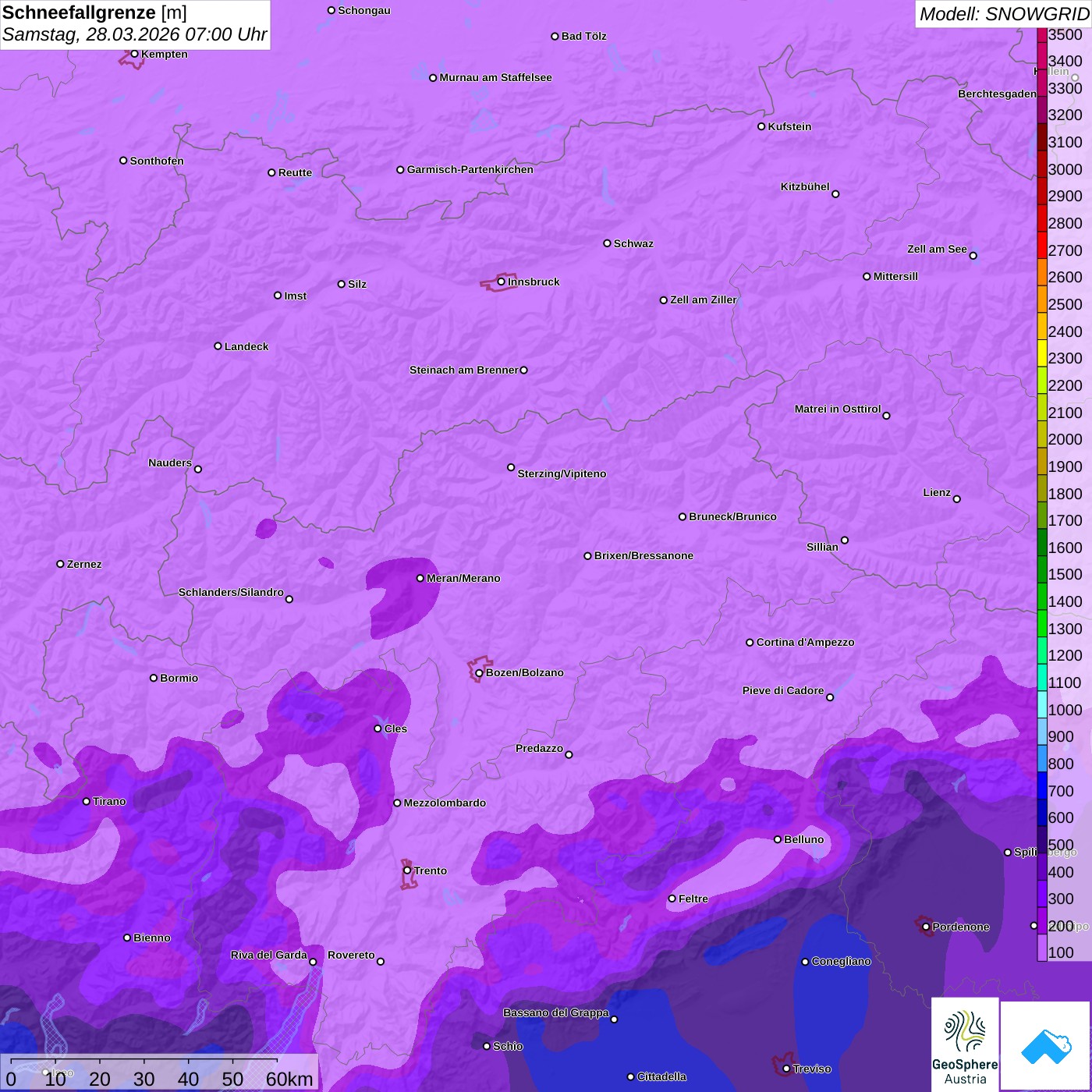Click the Murnau am Staffelsee label
The height and width of the screenshot is (1092, 1092).
pyautogui.click(x=495, y=77)
